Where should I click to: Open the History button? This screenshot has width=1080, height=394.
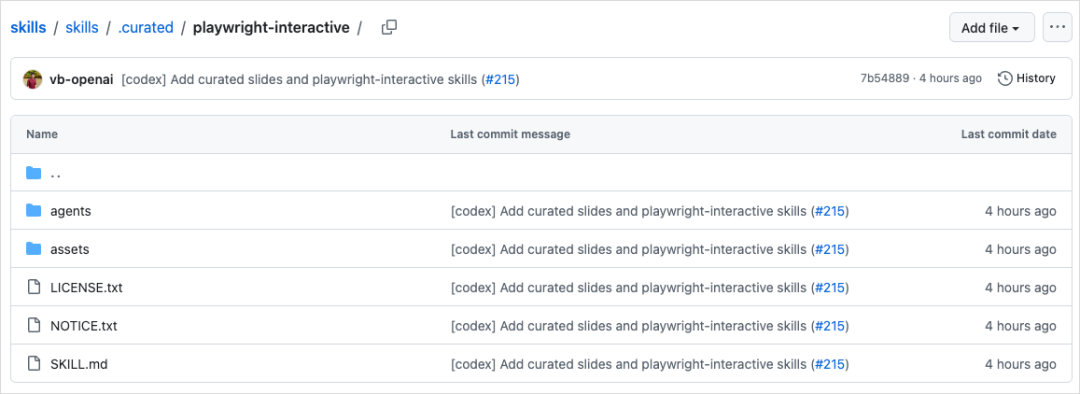click(x=1026, y=79)
